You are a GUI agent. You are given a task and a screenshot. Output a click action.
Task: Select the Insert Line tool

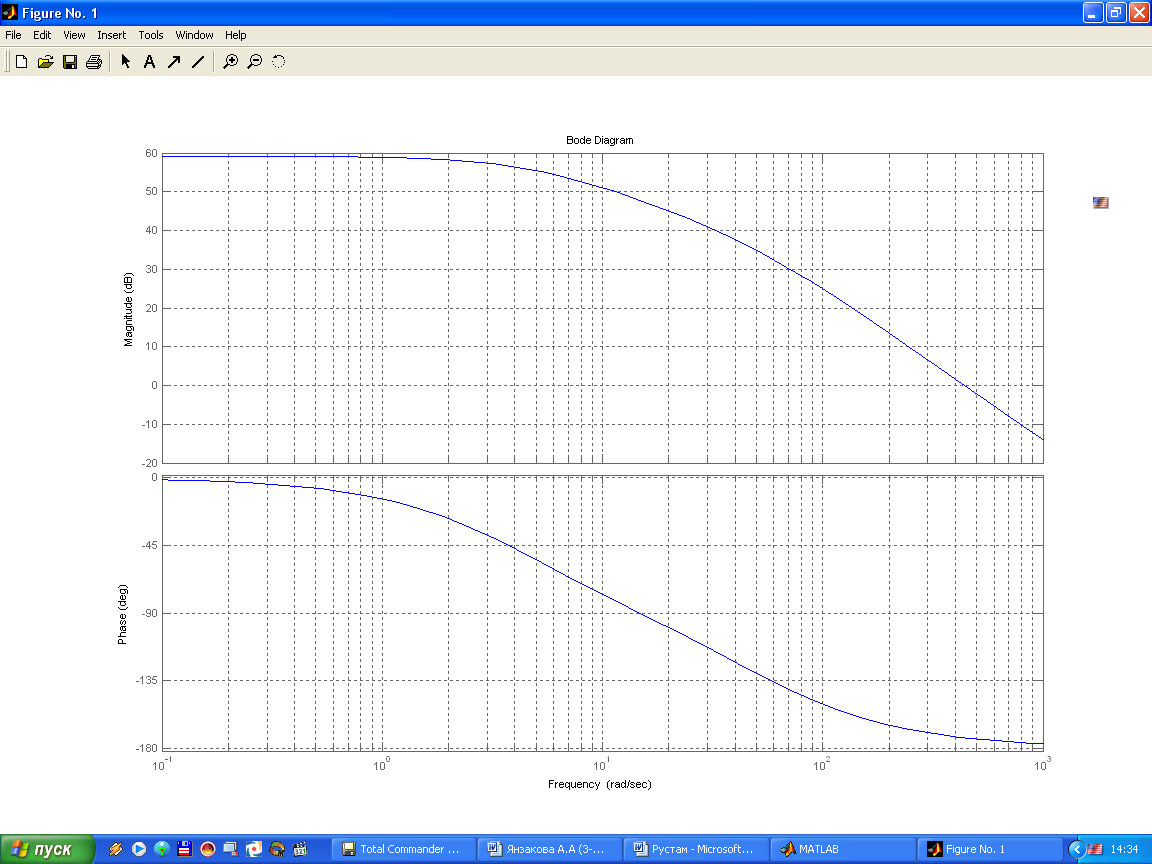(x=198, y=62)
